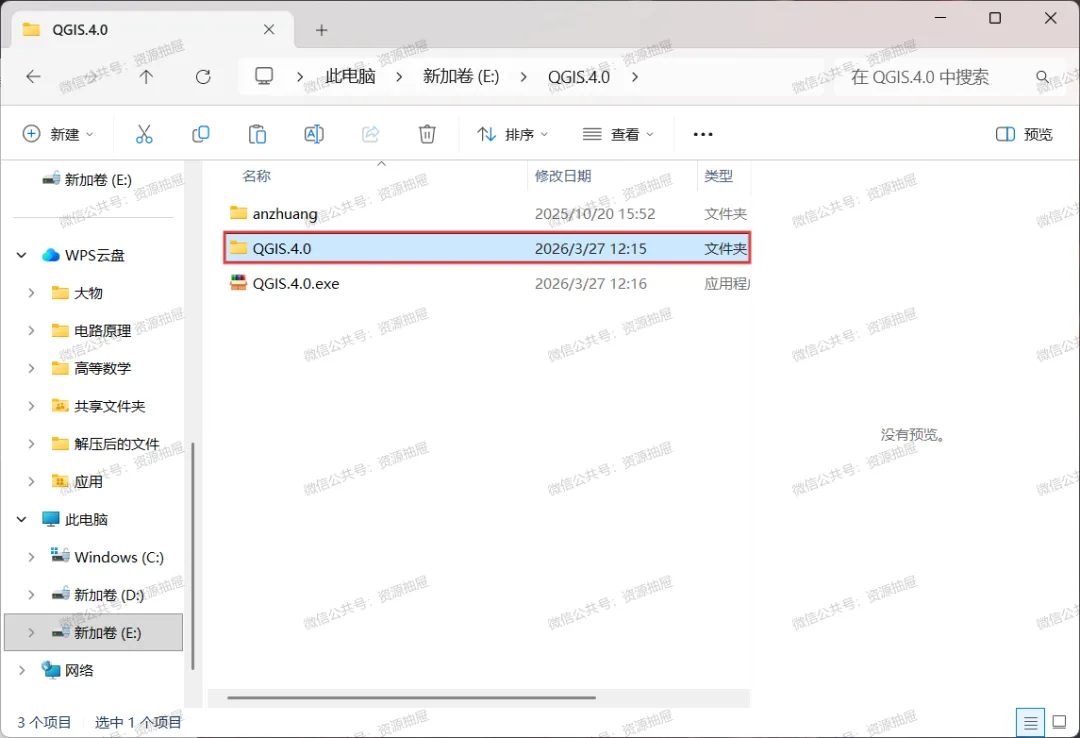Click the Share icon
The height and width of the screenshot is (738, 1080).
point(371,134)
